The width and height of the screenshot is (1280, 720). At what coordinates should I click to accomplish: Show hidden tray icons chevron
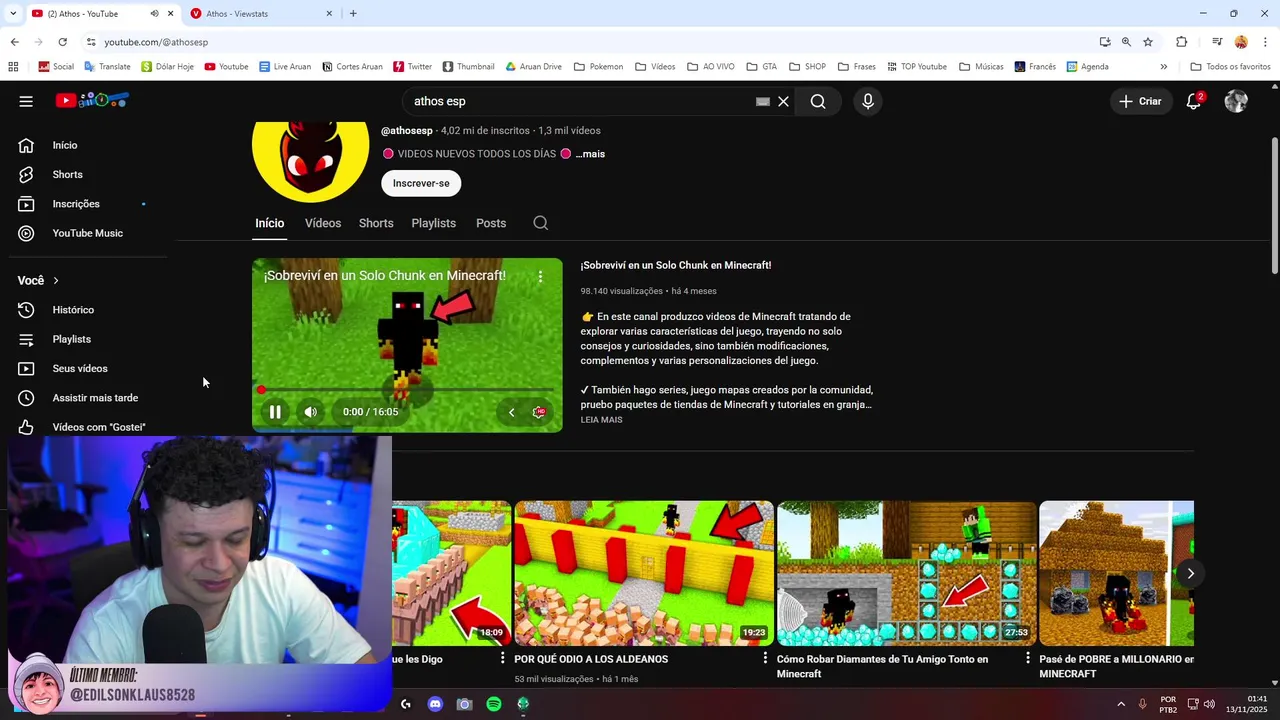pyautogui.click(x=1121, y=704)
